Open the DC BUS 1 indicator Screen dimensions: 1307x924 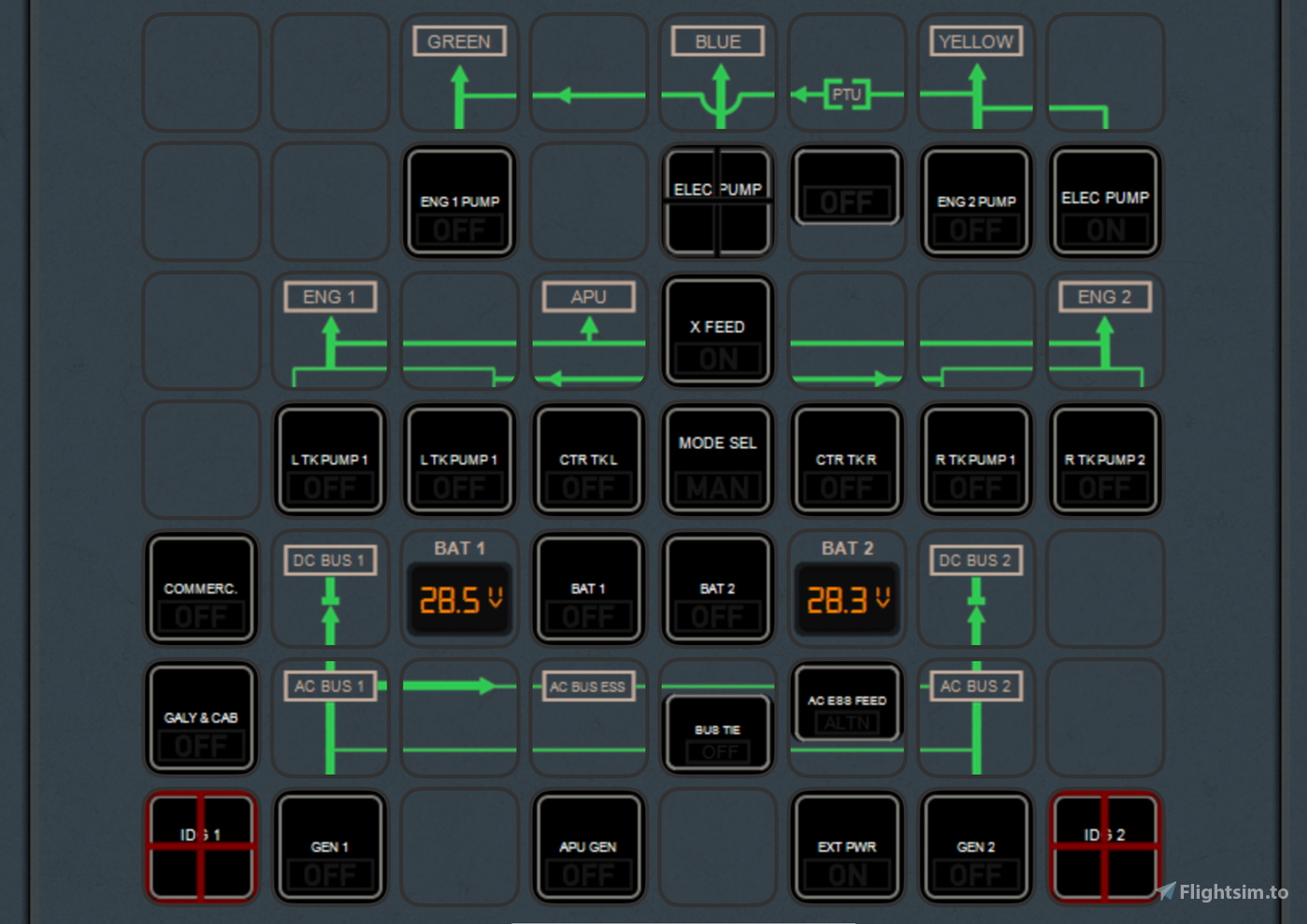coord(329,560)
